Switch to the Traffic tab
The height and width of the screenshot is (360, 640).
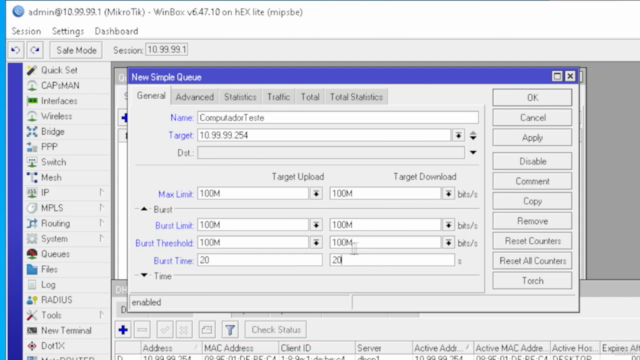[x=278, y=97]
